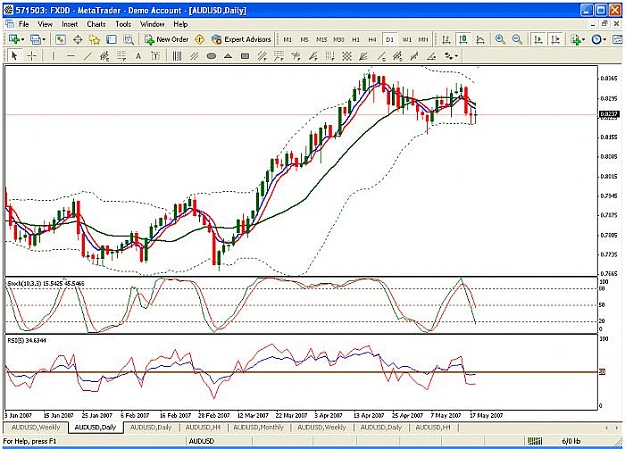The image size is (625, 449).
Task: Select the horizontal line tool
Action: (71, 56)
